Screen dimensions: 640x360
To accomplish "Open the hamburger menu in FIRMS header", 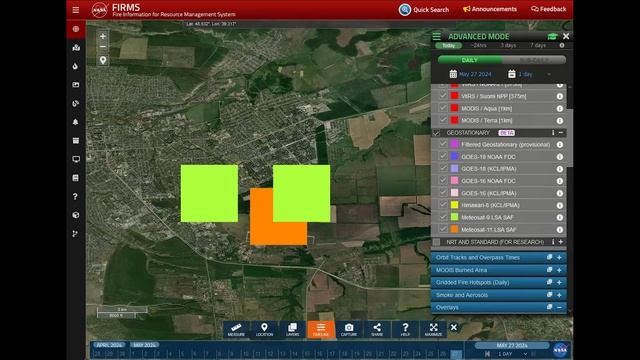I will tap(76, 9).
